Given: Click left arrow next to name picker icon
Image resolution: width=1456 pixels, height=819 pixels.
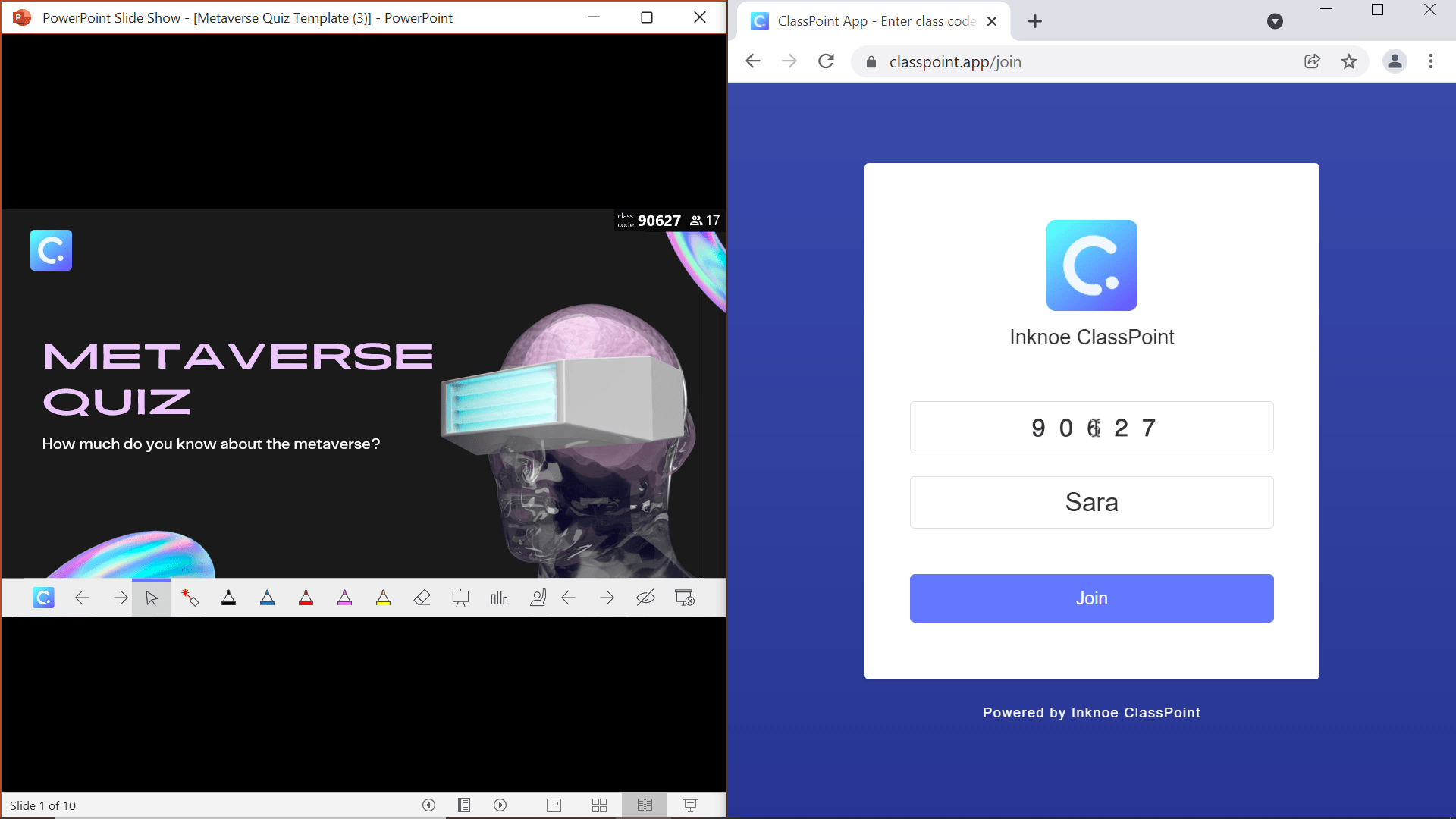Looking at the screenshot, I should [569, 598].
